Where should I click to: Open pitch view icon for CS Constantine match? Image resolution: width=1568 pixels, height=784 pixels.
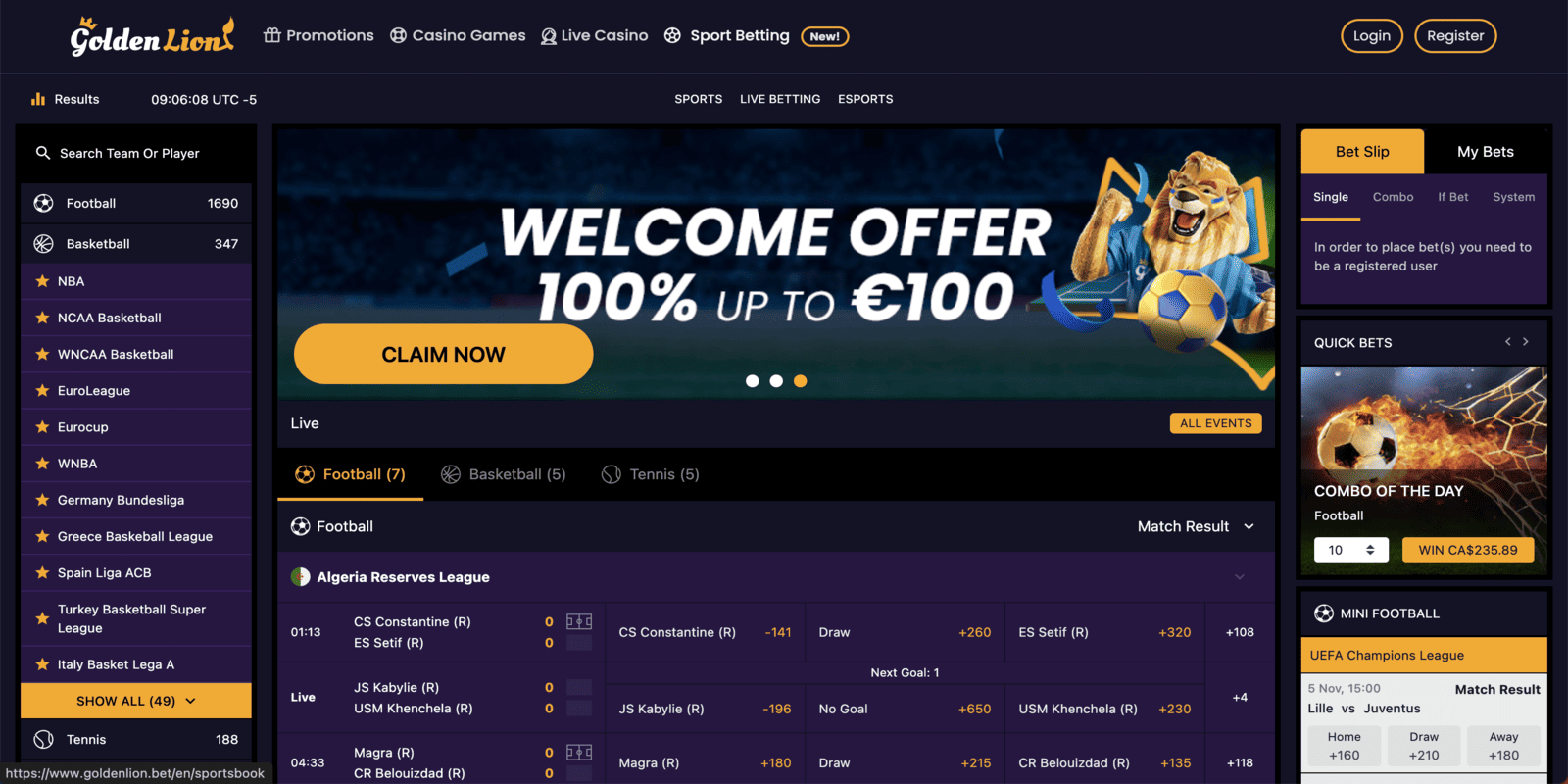click(x=579, y=621)
